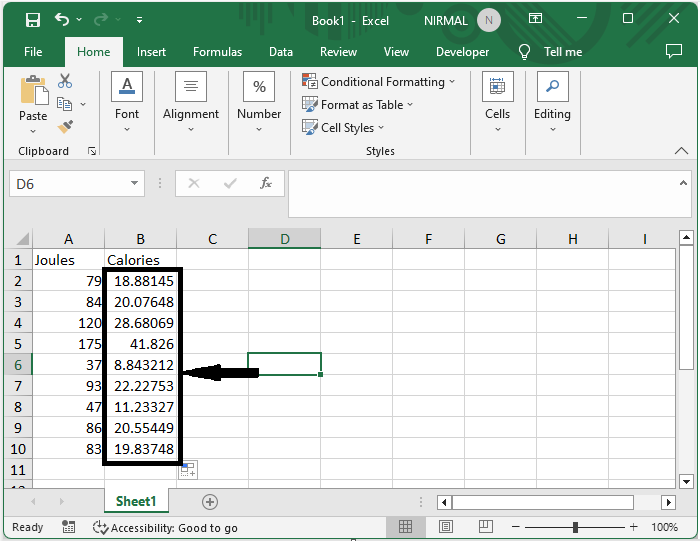Switch to the Insert tab
700x541 pixels.
point(151,52)
